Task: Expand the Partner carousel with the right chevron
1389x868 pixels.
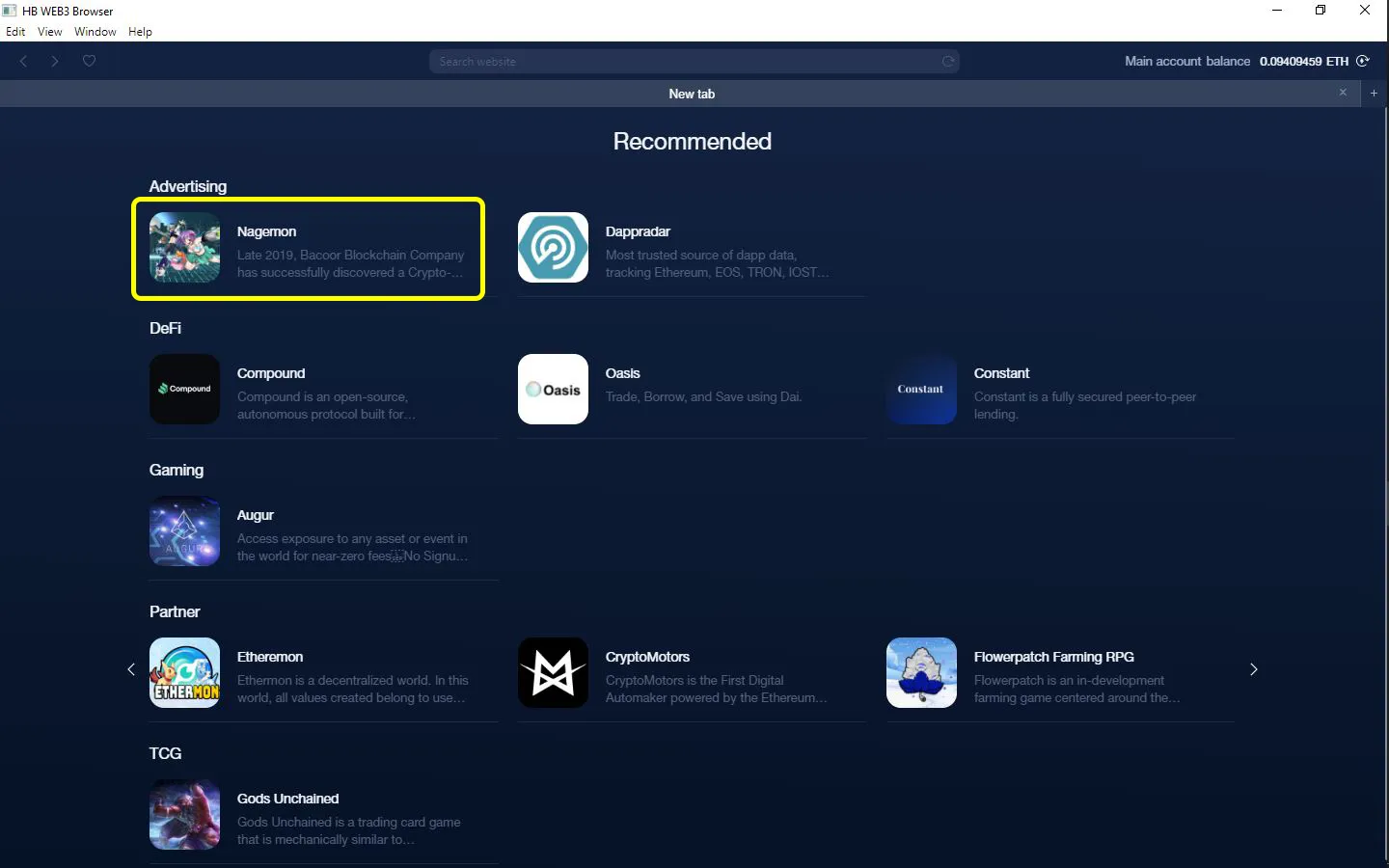Action: click(x=1253, y=669)
